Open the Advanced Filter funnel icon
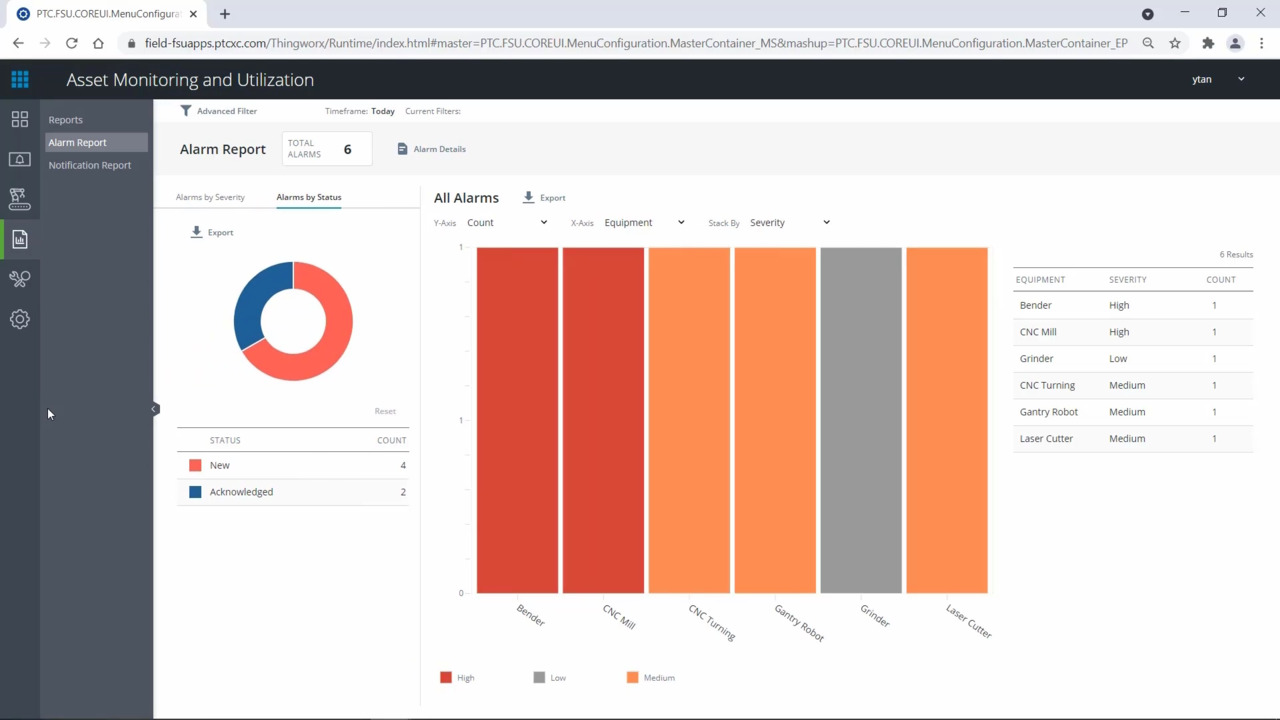The width and height of the screenshot is (1280, 720). click(x=186, y=111)
